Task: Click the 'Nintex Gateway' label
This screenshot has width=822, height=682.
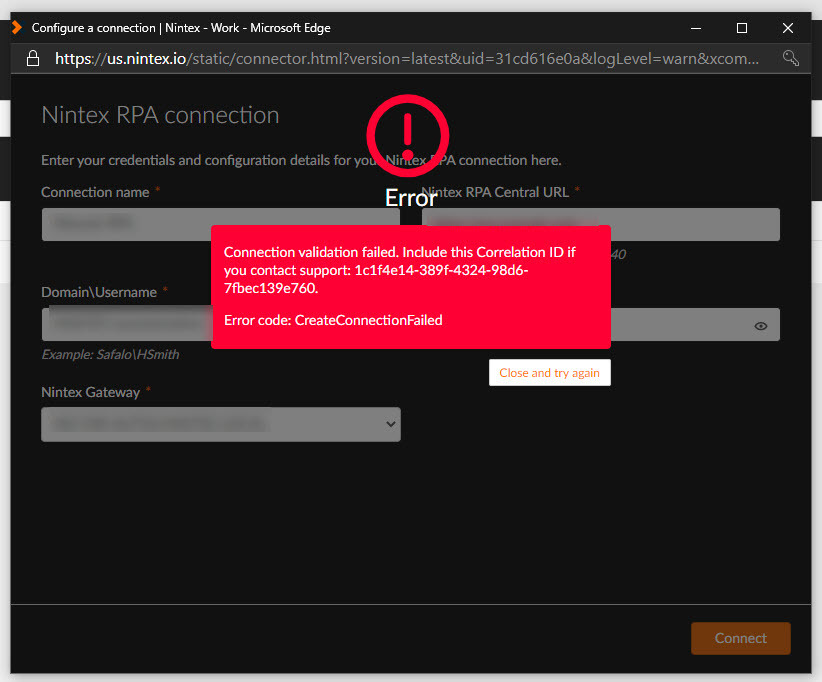Action: click(x=91, y=392)
